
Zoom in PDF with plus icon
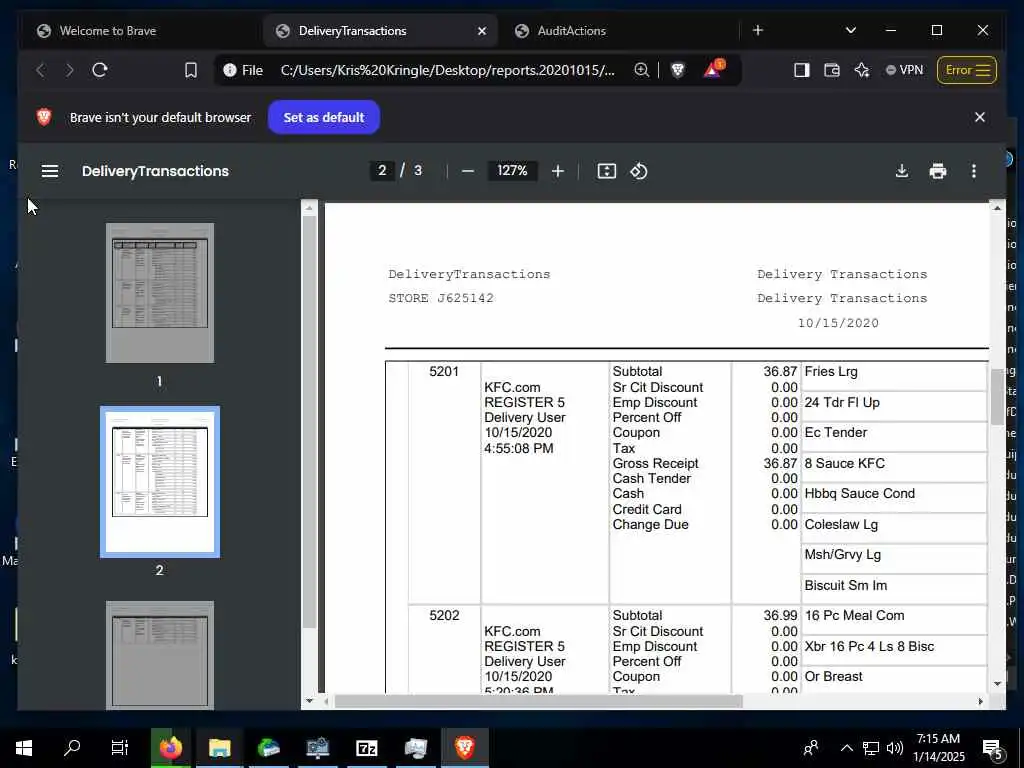point(558,171)
